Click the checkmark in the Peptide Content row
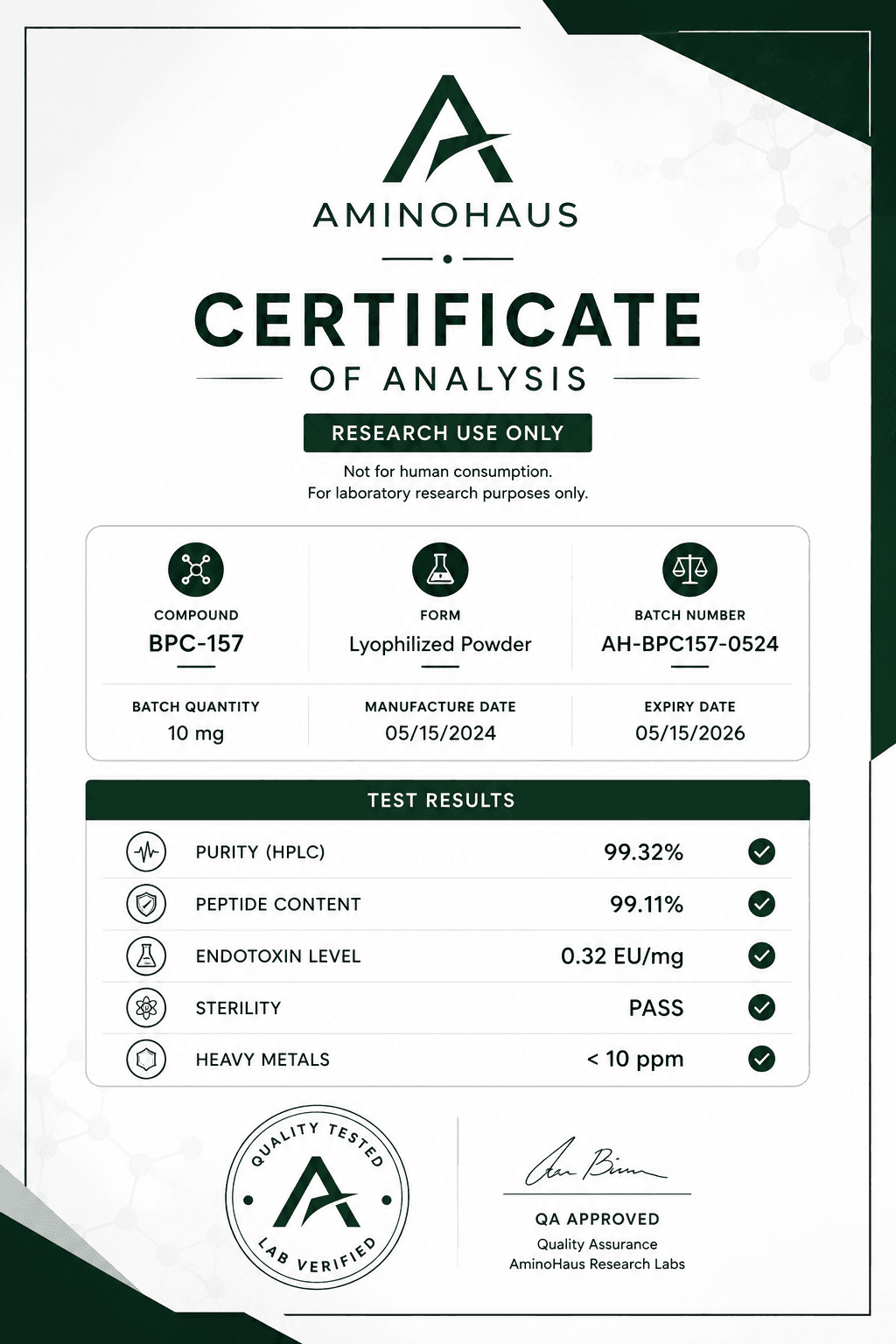This screenshot has height=1344, width=896. [762, 904]
